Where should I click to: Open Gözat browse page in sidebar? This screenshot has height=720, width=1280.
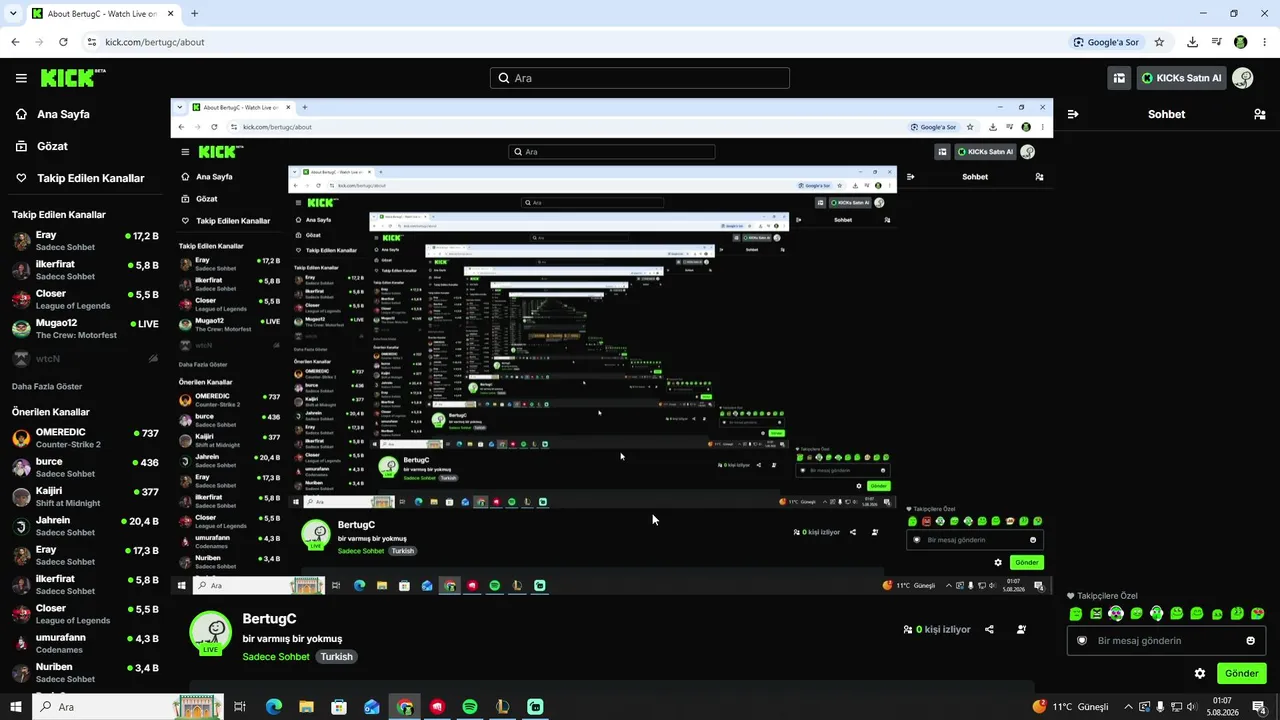[52, 146]
